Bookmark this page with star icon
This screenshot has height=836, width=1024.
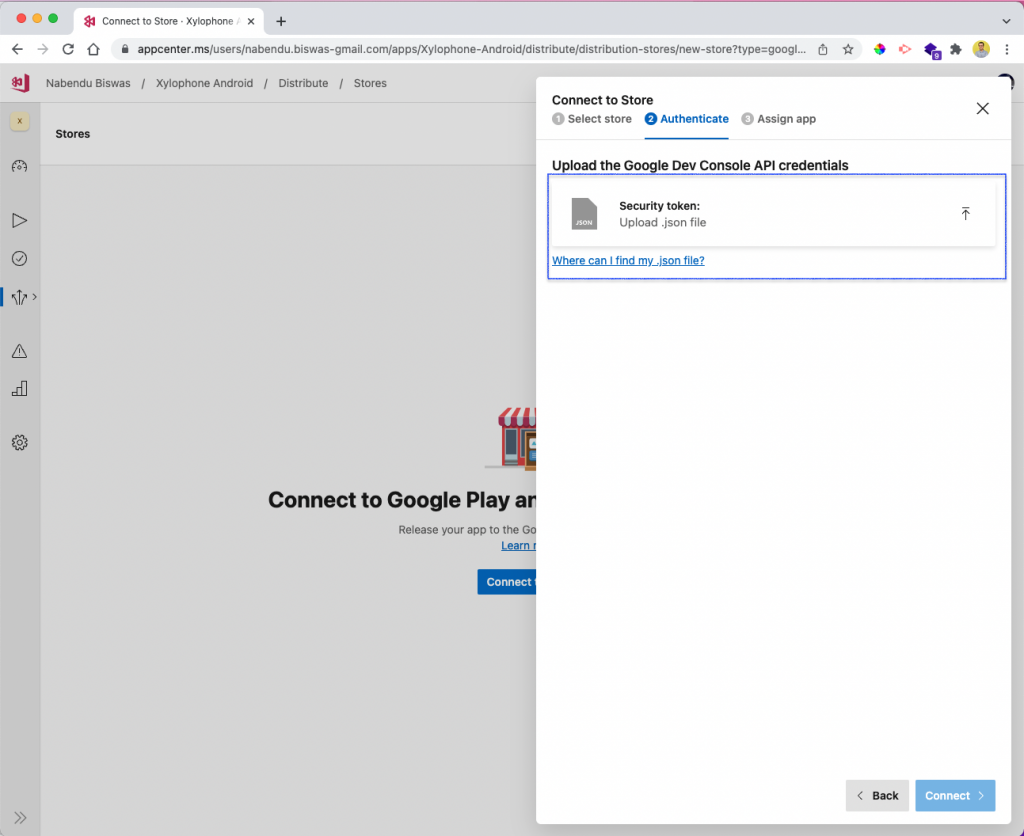[848, 49]
